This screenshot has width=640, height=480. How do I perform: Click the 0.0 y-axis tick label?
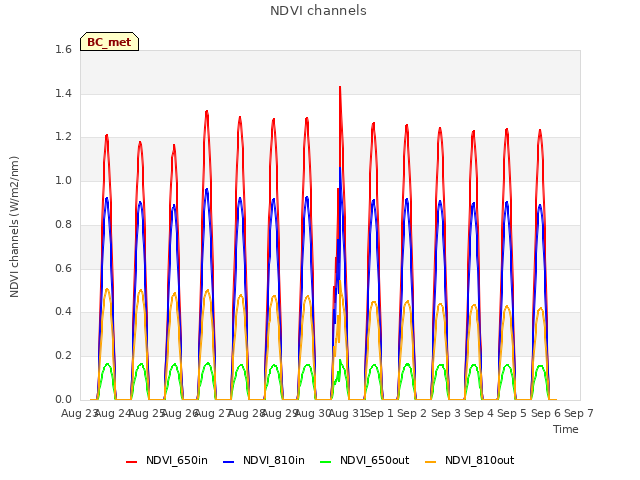click(x=63, y=399)
